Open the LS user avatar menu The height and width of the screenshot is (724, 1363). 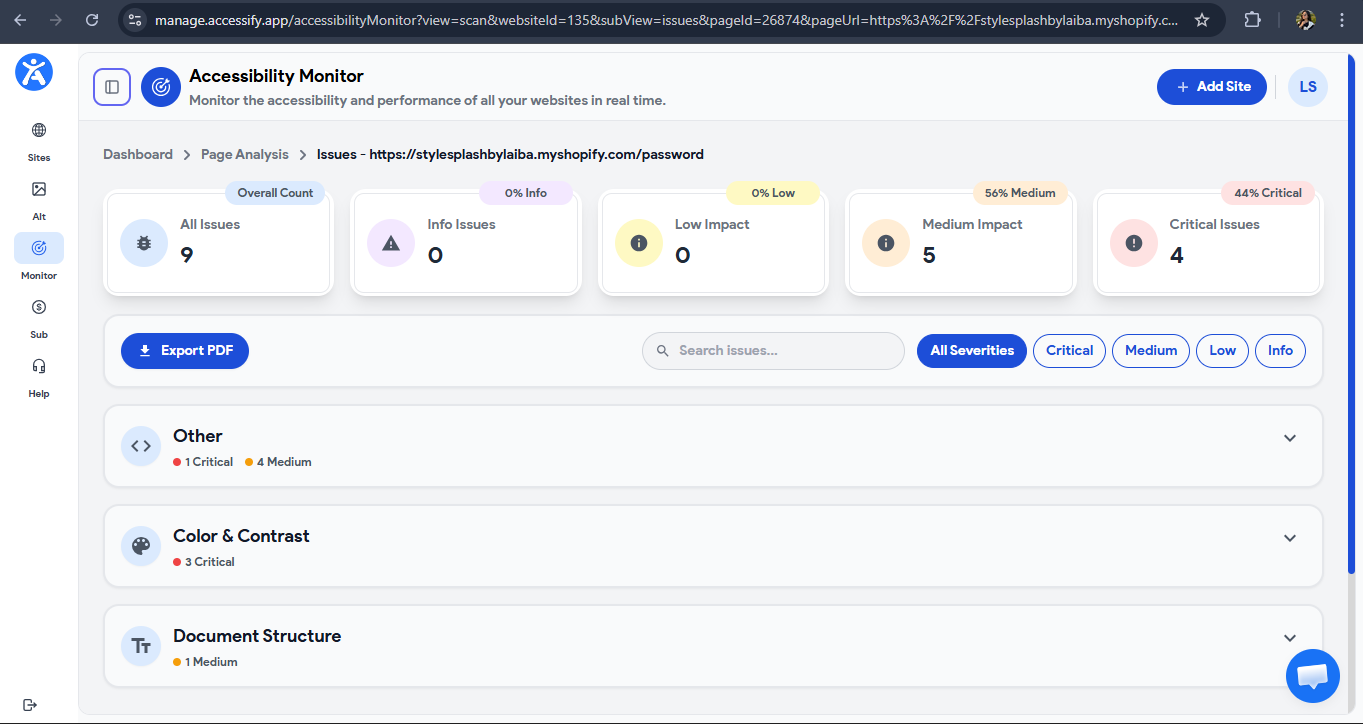[1307, 87]
